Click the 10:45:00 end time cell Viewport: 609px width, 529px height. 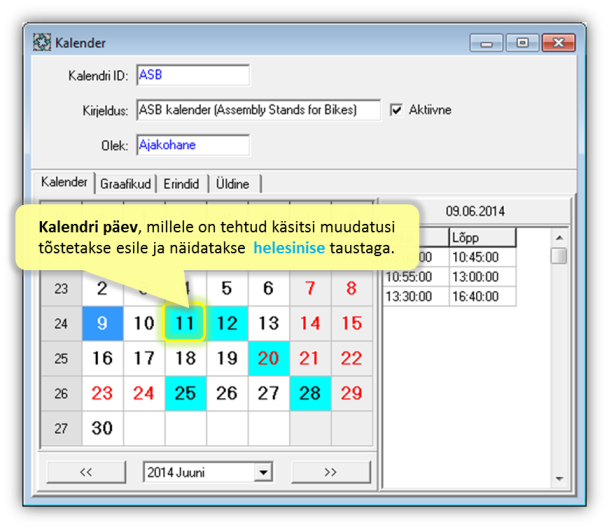pos(483,257)
